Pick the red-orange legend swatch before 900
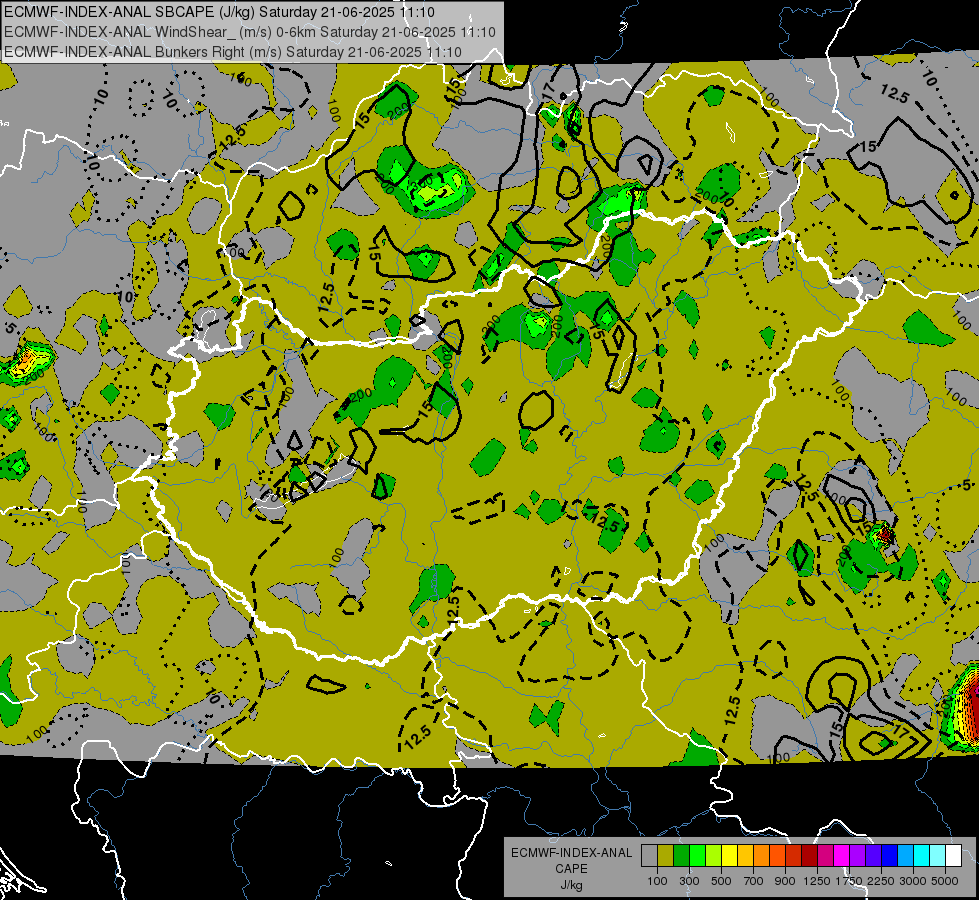Image resolution: width=979 pixels, height=900 pixels. tap(777, 855)
